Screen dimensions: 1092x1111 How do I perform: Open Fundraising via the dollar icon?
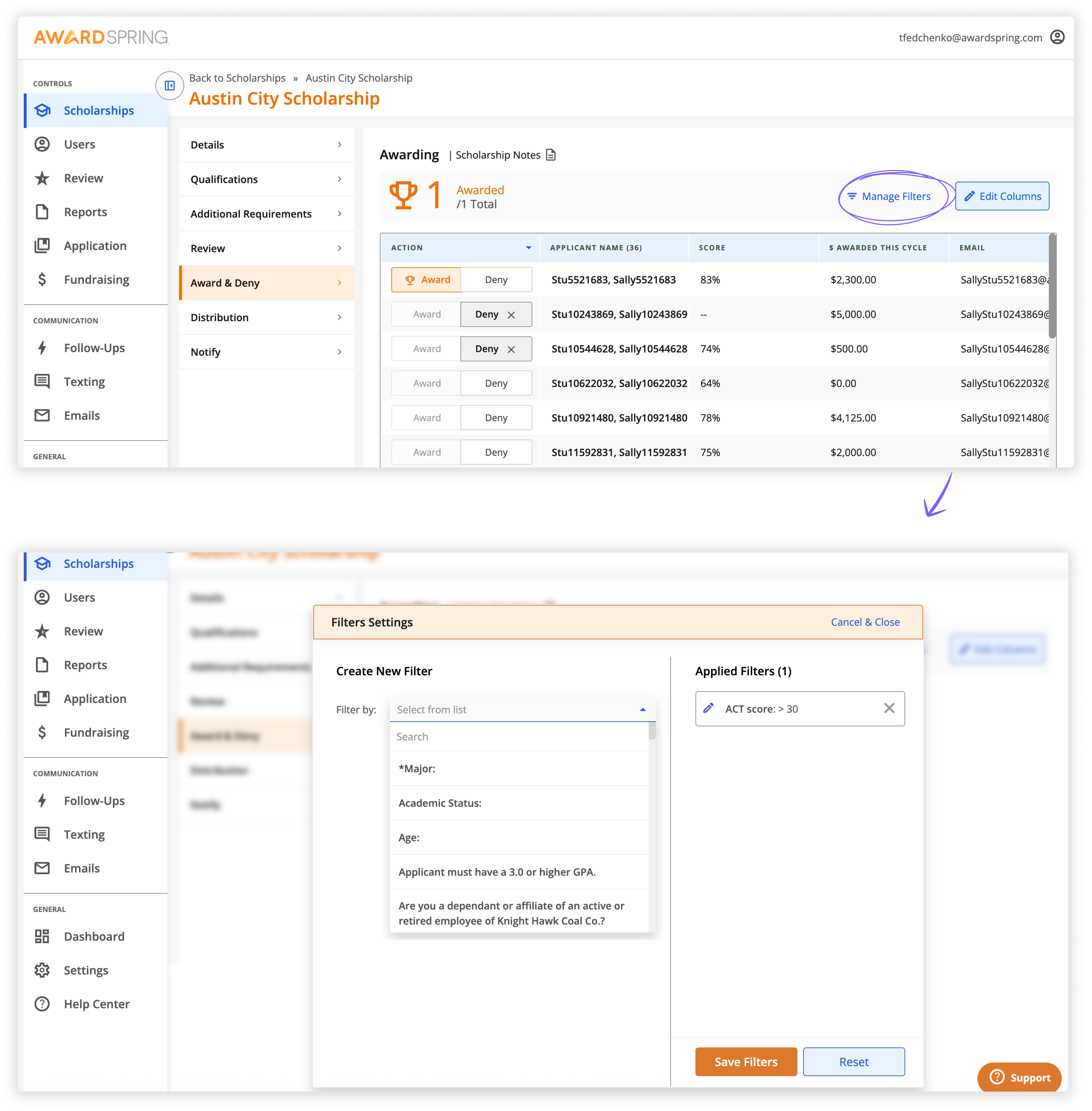click(x=96, y=279)
